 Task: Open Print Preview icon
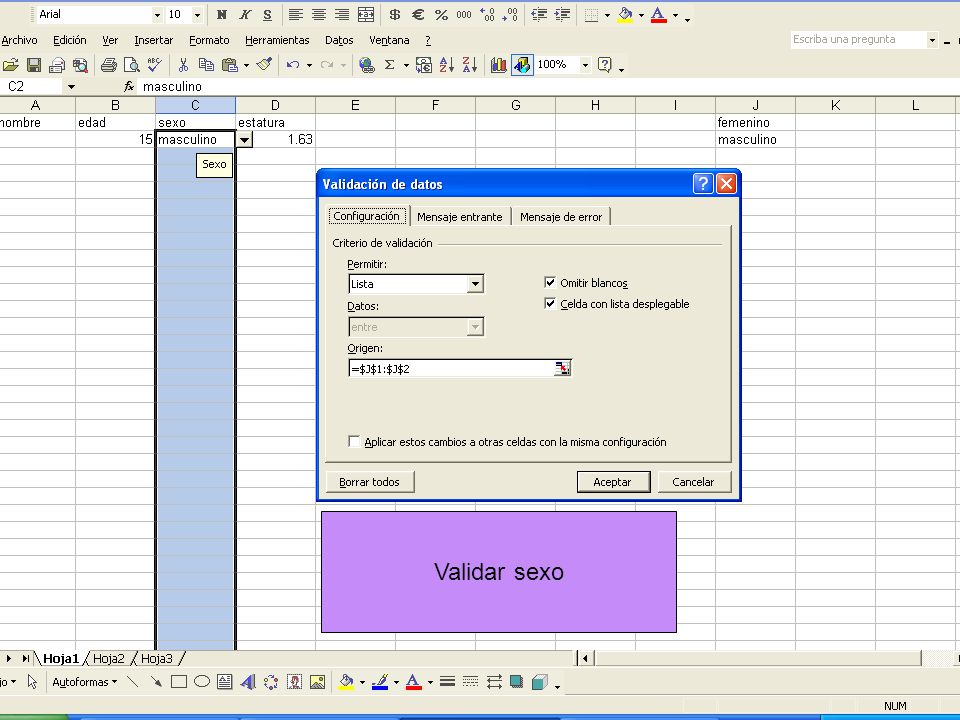pyautogui.click(x=131, y=65)
